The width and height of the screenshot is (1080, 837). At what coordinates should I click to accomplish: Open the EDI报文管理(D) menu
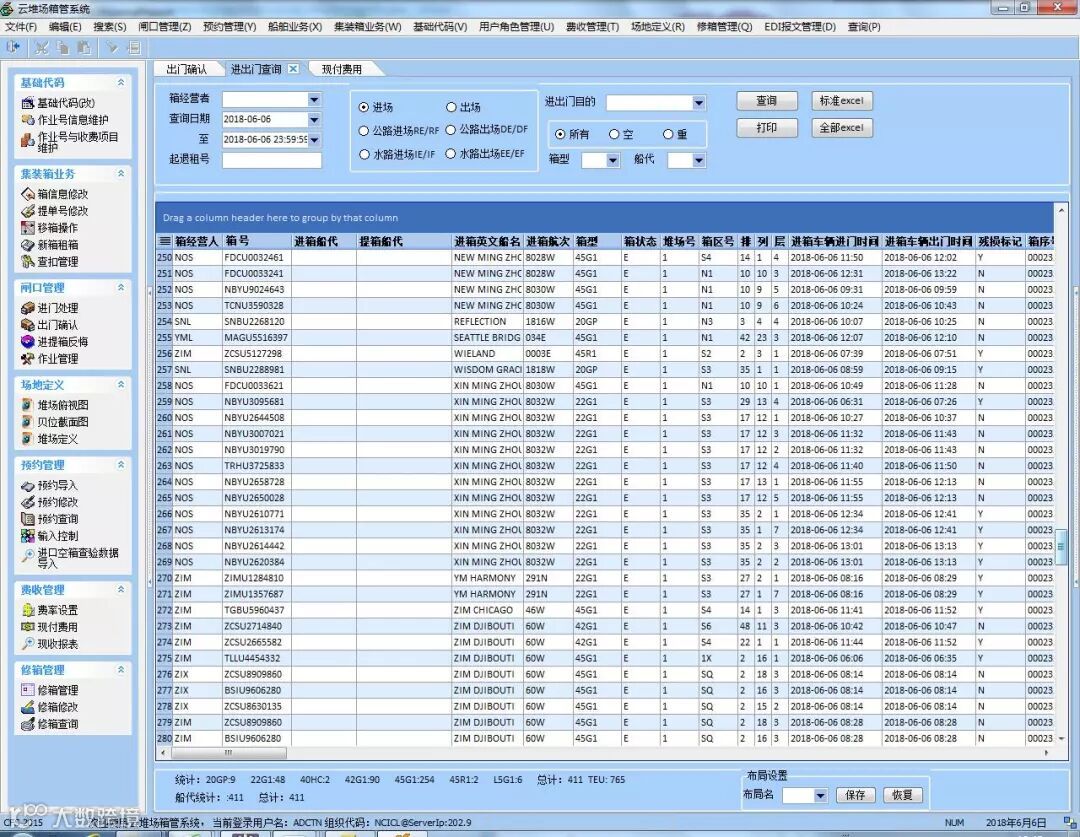point(800,27)
